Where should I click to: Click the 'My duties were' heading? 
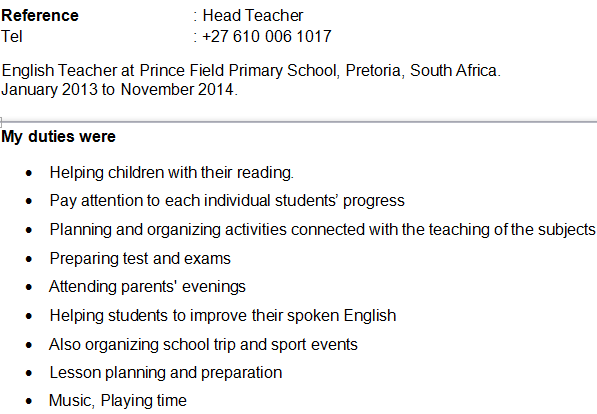pos(58,136)
